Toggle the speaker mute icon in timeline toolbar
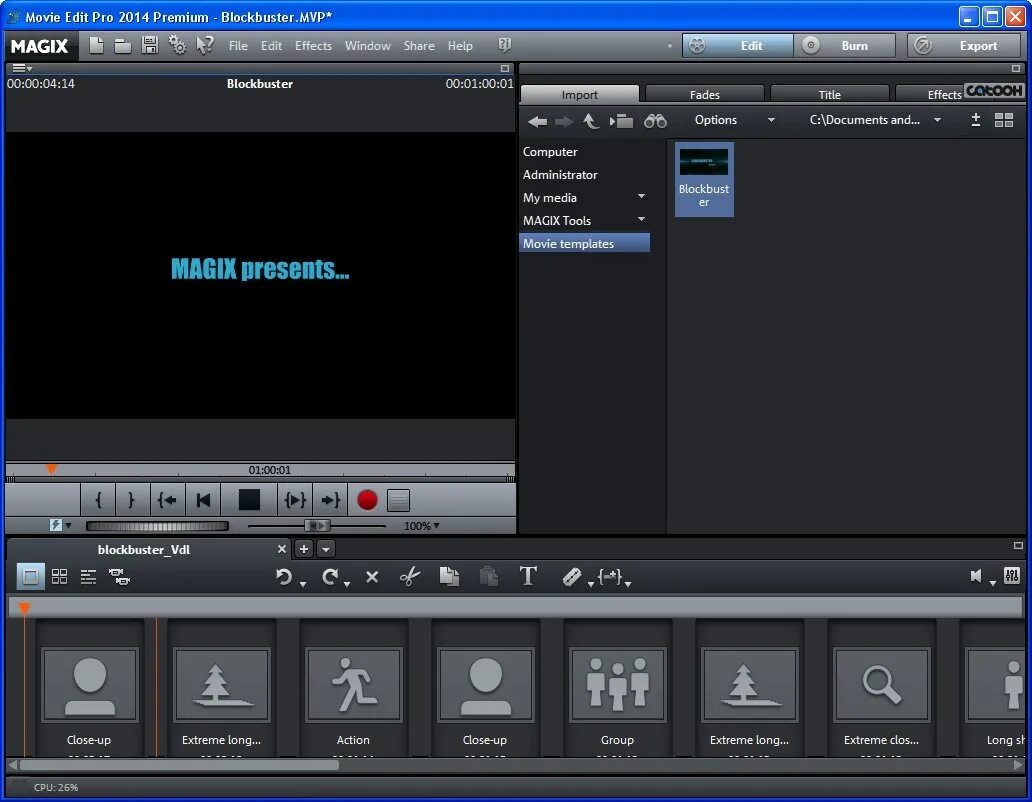Image resolution: width=1032 pixels, height=802 pixels. pos(977,576)
